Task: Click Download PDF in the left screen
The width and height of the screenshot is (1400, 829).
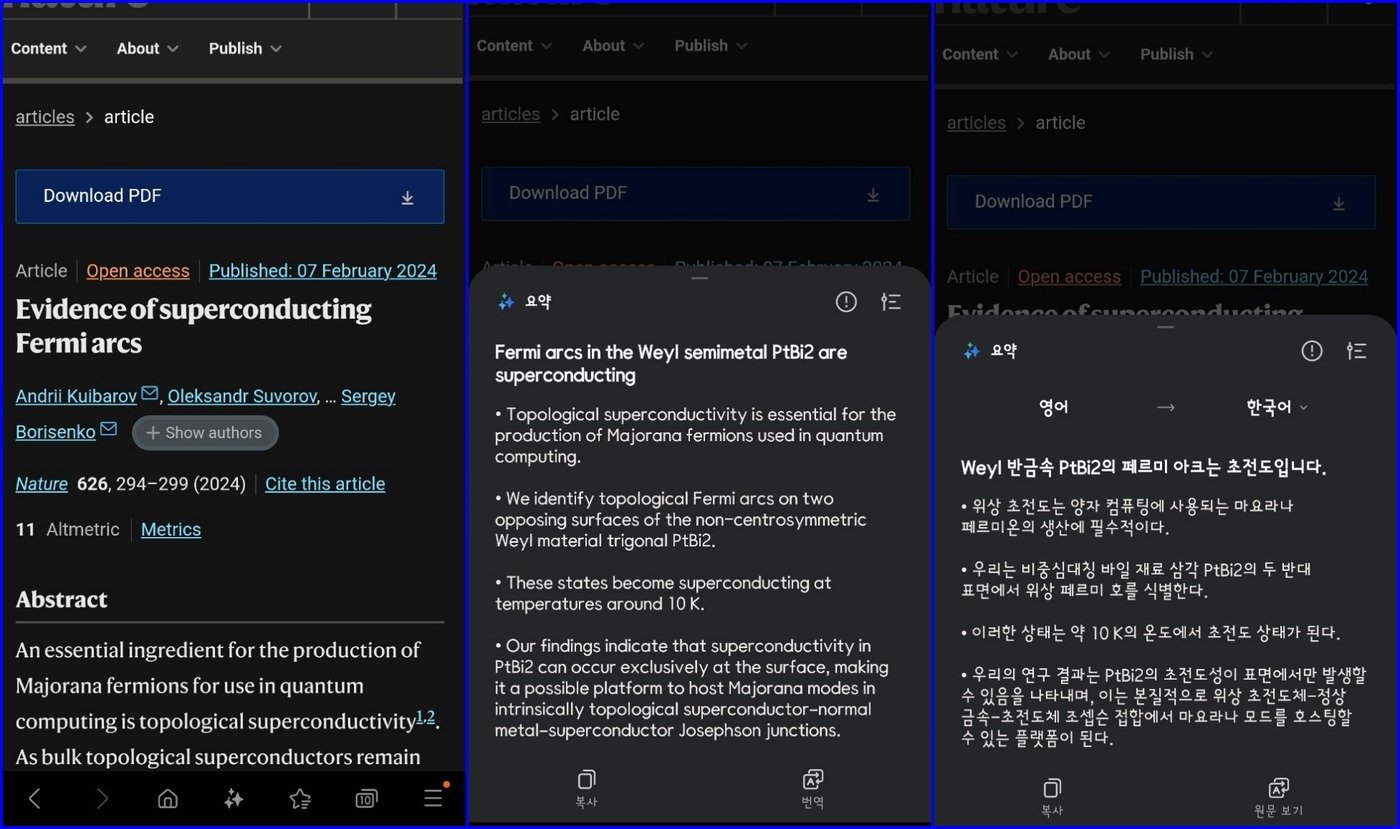Action: pos(229,196)
